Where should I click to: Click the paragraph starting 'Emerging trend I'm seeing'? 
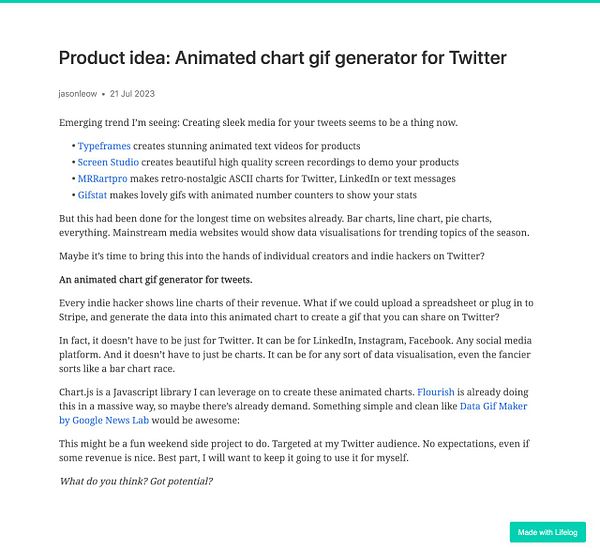pyautogui.click(x=258, y=122)
